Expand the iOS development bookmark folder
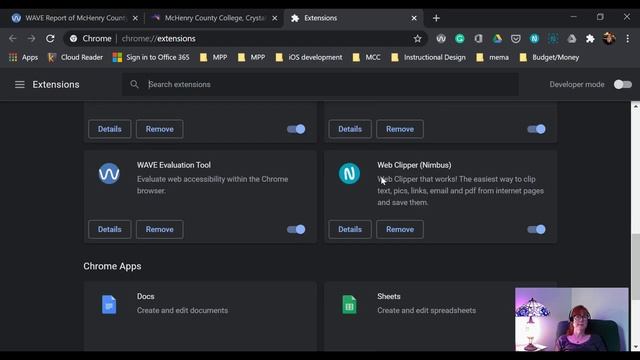 pyautogui.click(x=309, y=58)
